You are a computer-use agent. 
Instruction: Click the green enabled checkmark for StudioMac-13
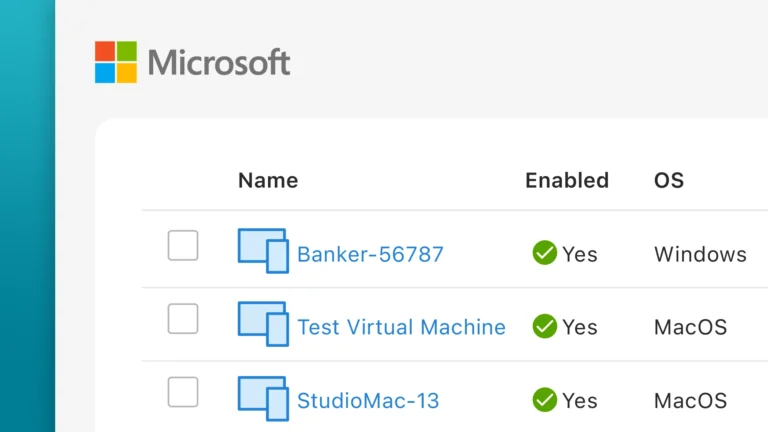click(x=544, y=400)
